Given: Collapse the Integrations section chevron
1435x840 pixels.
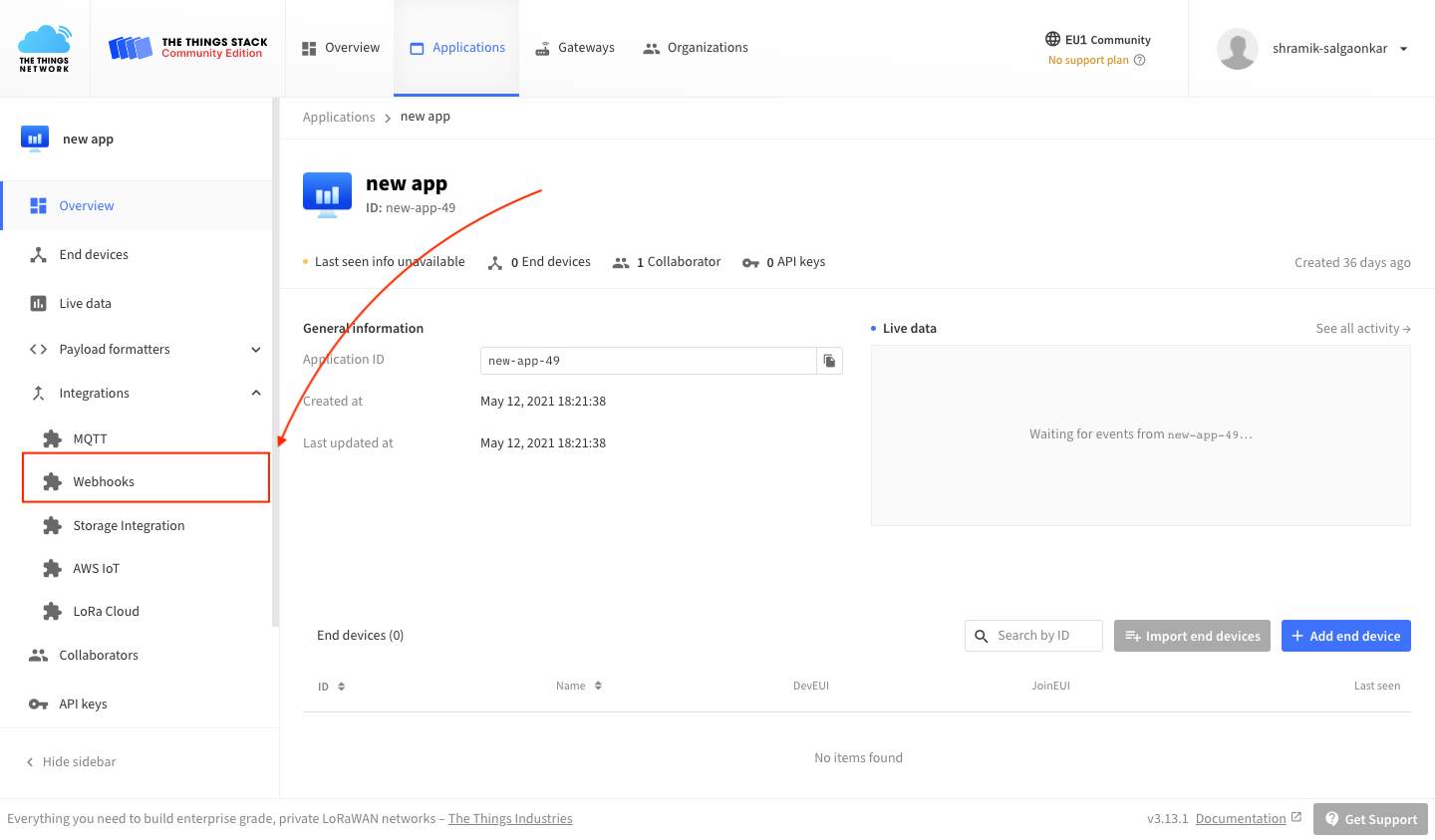Looking at the screenshot, I should 256,393.
